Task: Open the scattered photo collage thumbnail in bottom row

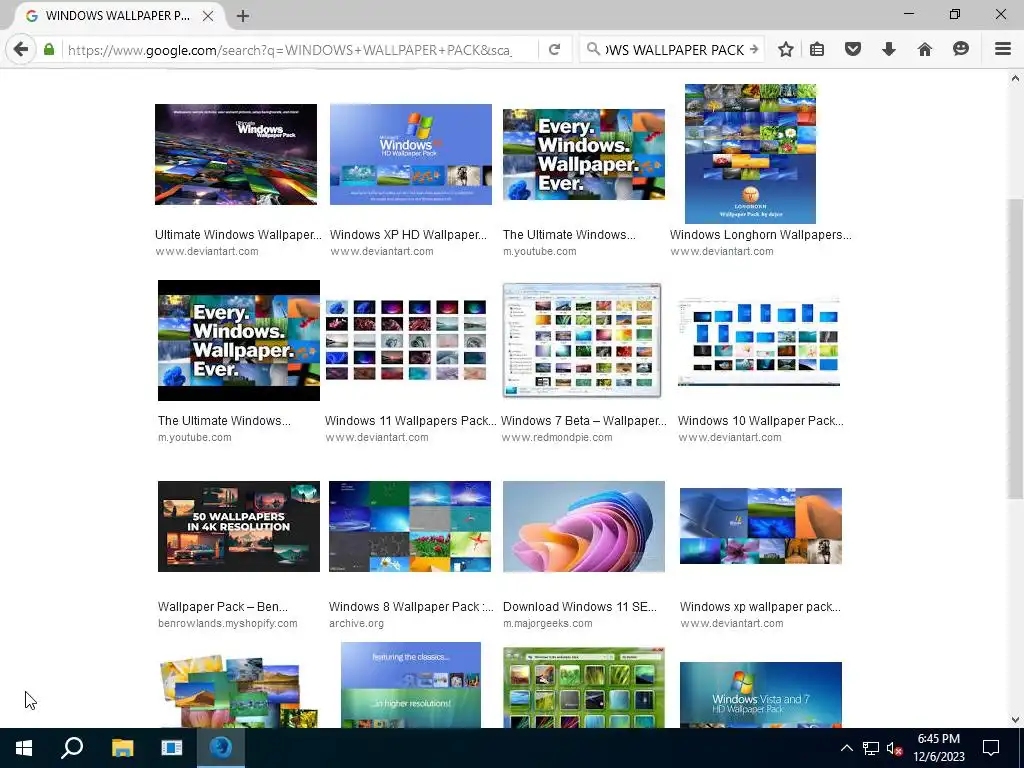Action: click(x=239, y=692)
